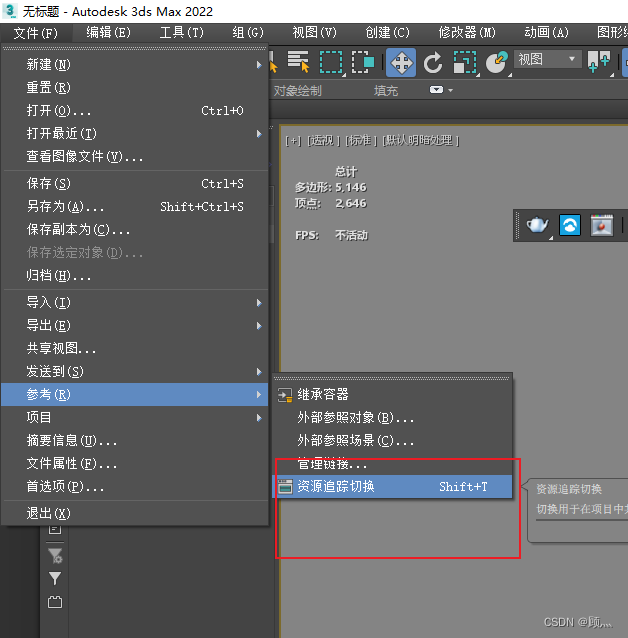This screenshot has width=628, height=638.
Task: Switch to 填充 ribbon tab
Action: click(x=386, y=91)
